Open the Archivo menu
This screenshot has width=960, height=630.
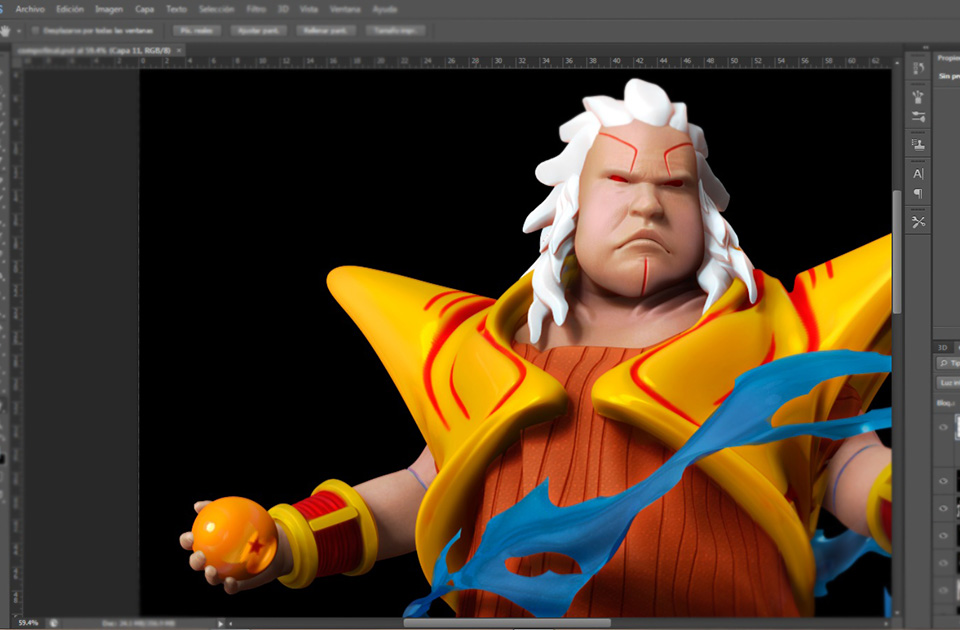click(30, 9)
